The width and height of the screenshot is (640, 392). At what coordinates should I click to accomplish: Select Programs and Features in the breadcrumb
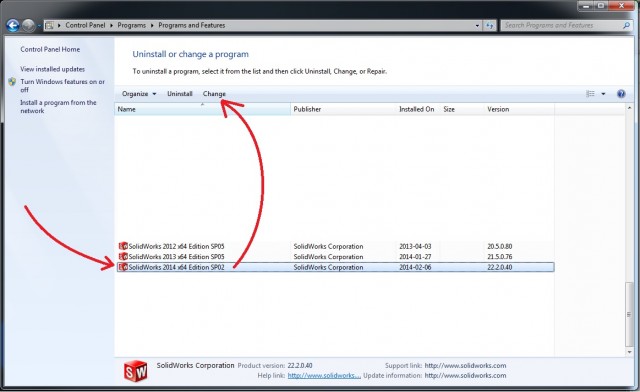(191, 25)
